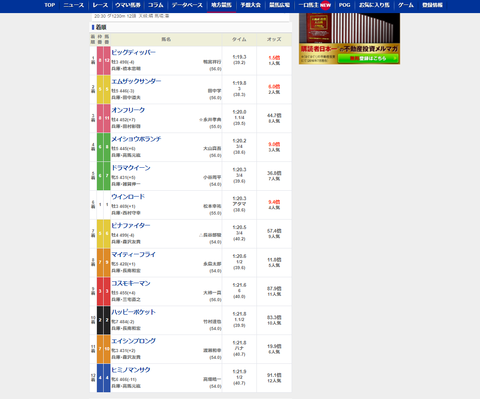
Task: Click horse number 7 badge for ドラマクイーン
Action: pyautogui.click(x=107, y=176)
